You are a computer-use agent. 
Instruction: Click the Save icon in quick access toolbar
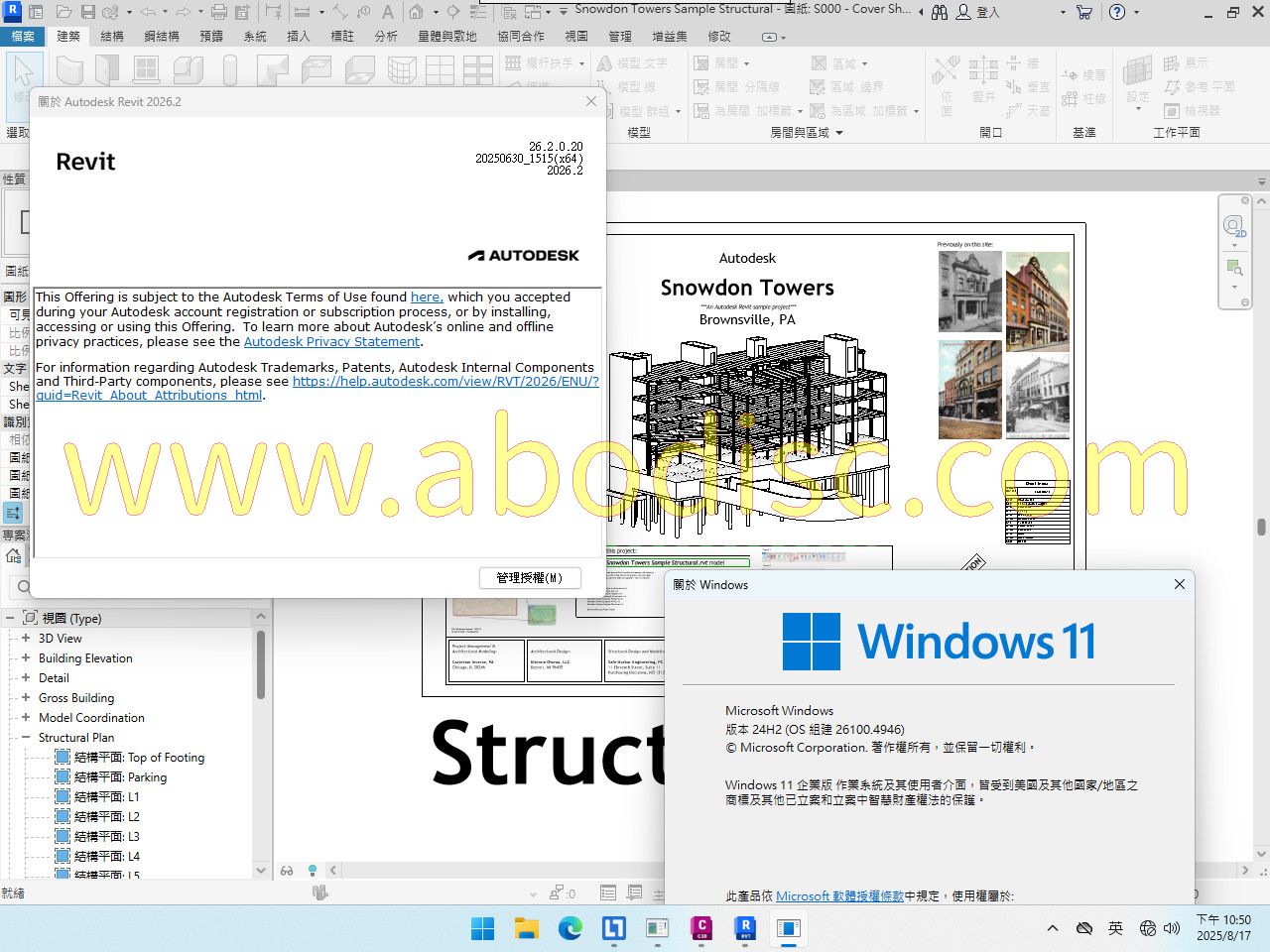point(87,12)
